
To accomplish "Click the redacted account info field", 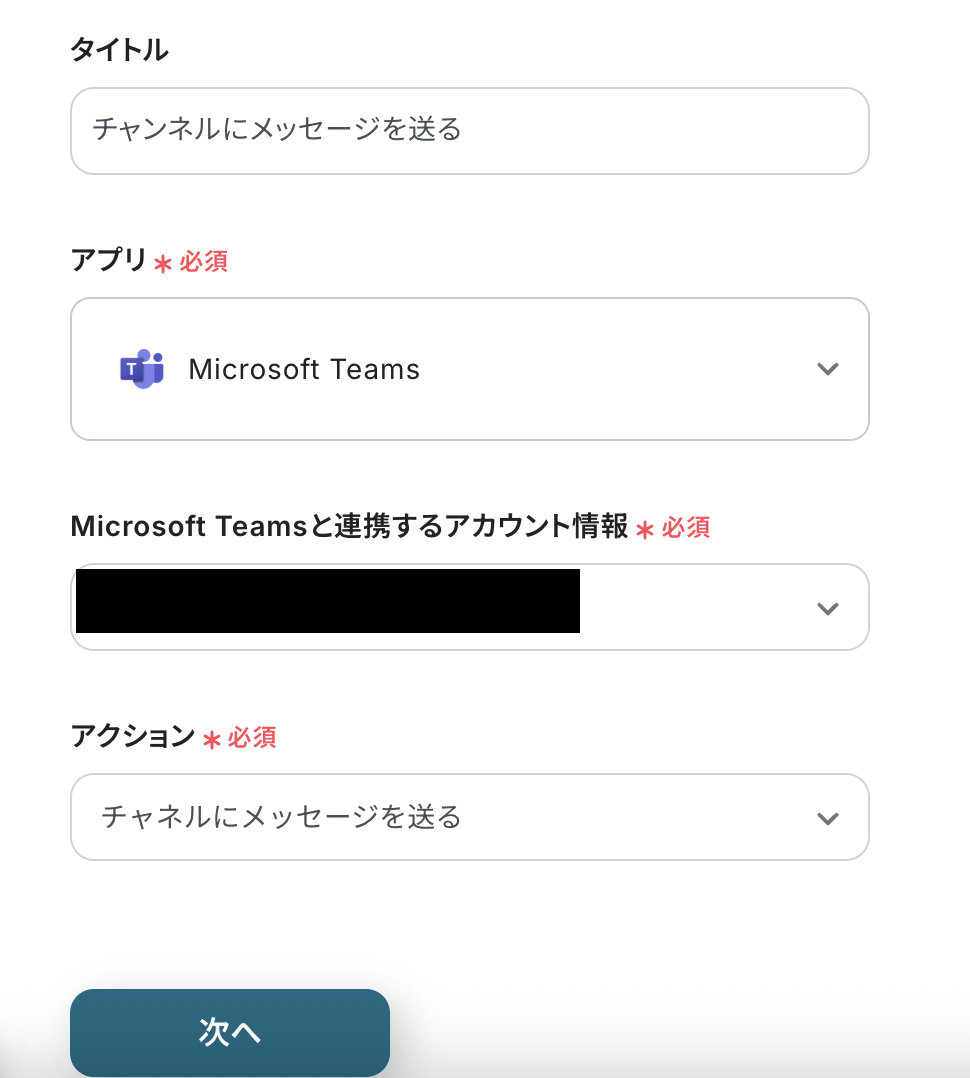I will (328, 601).
